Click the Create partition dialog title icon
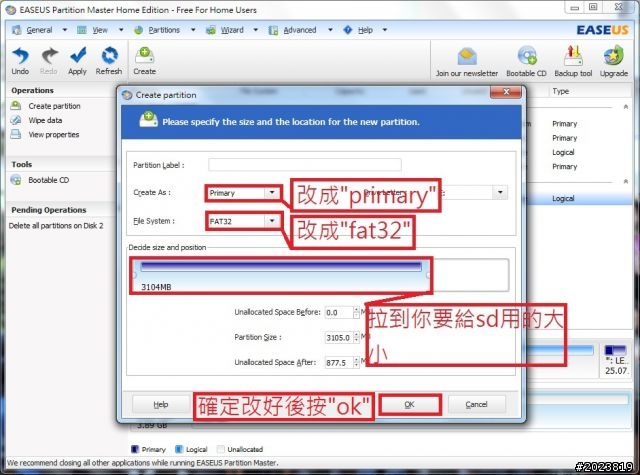Image resolution: width=640 pixels, height=475 pixels. click(127, 95)
